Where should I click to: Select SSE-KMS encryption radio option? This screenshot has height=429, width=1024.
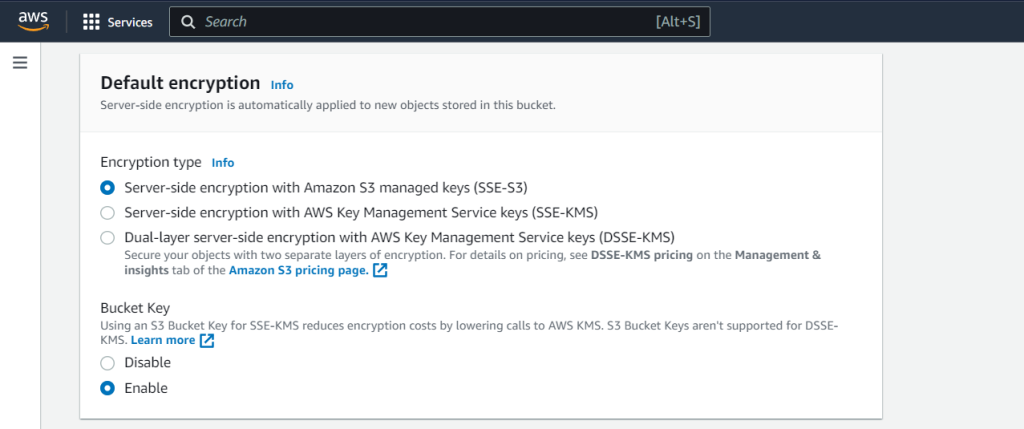[x=108, y=212]
